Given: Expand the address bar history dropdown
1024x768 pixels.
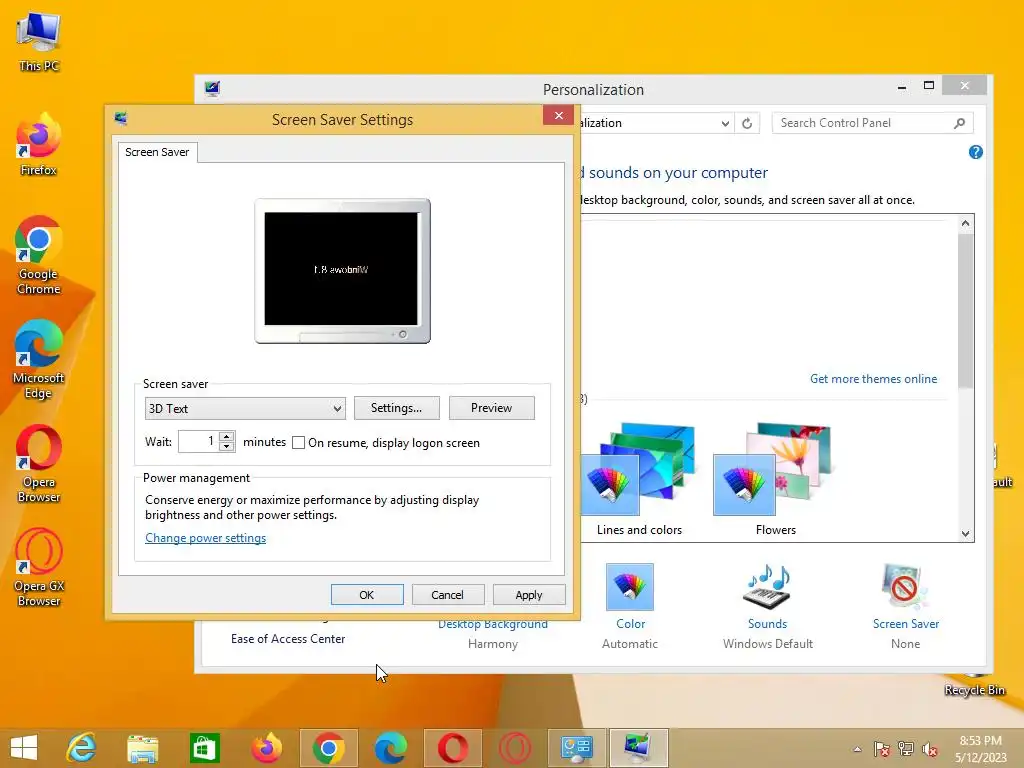Looking at the screenshot, I should 725,123.
